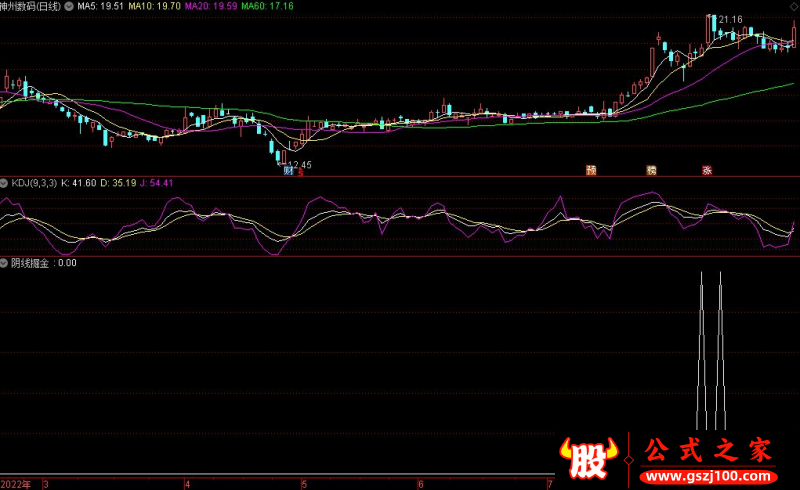Image resolution: width=800 pixels, height=490 pixels.
Task: Select the MA20 moving average label
Action: coord(211,6)
